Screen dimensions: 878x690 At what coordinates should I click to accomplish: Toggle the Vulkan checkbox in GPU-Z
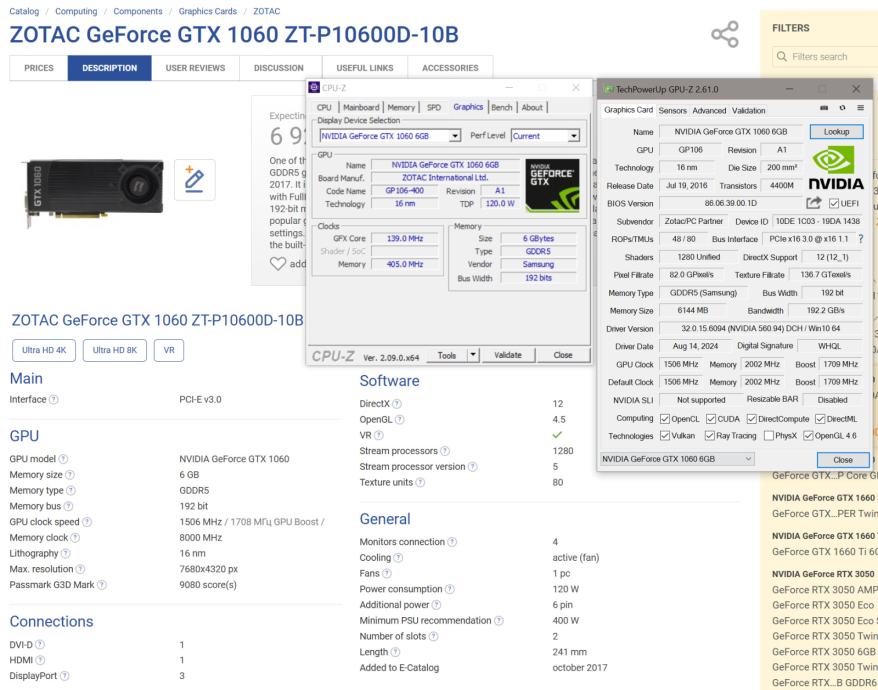click(665, 435)
